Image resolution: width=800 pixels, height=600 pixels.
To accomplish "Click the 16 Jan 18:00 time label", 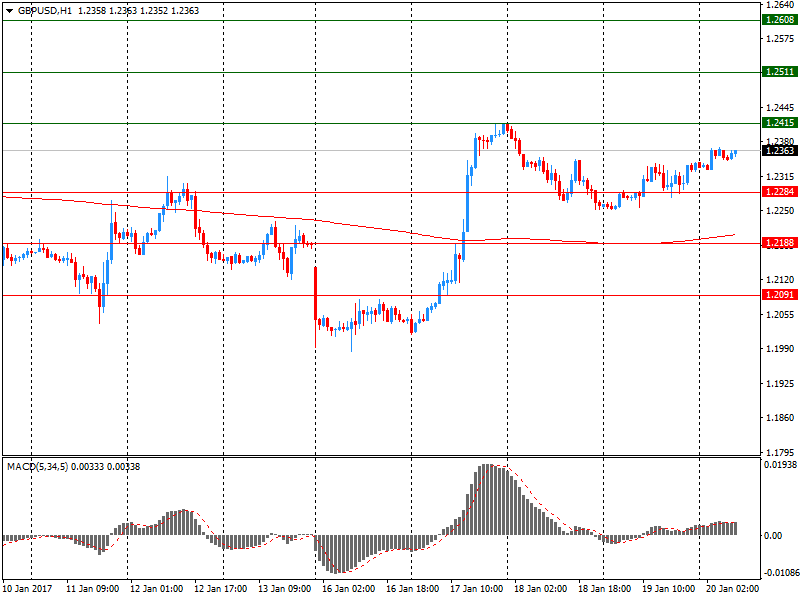I will [412, 589].
